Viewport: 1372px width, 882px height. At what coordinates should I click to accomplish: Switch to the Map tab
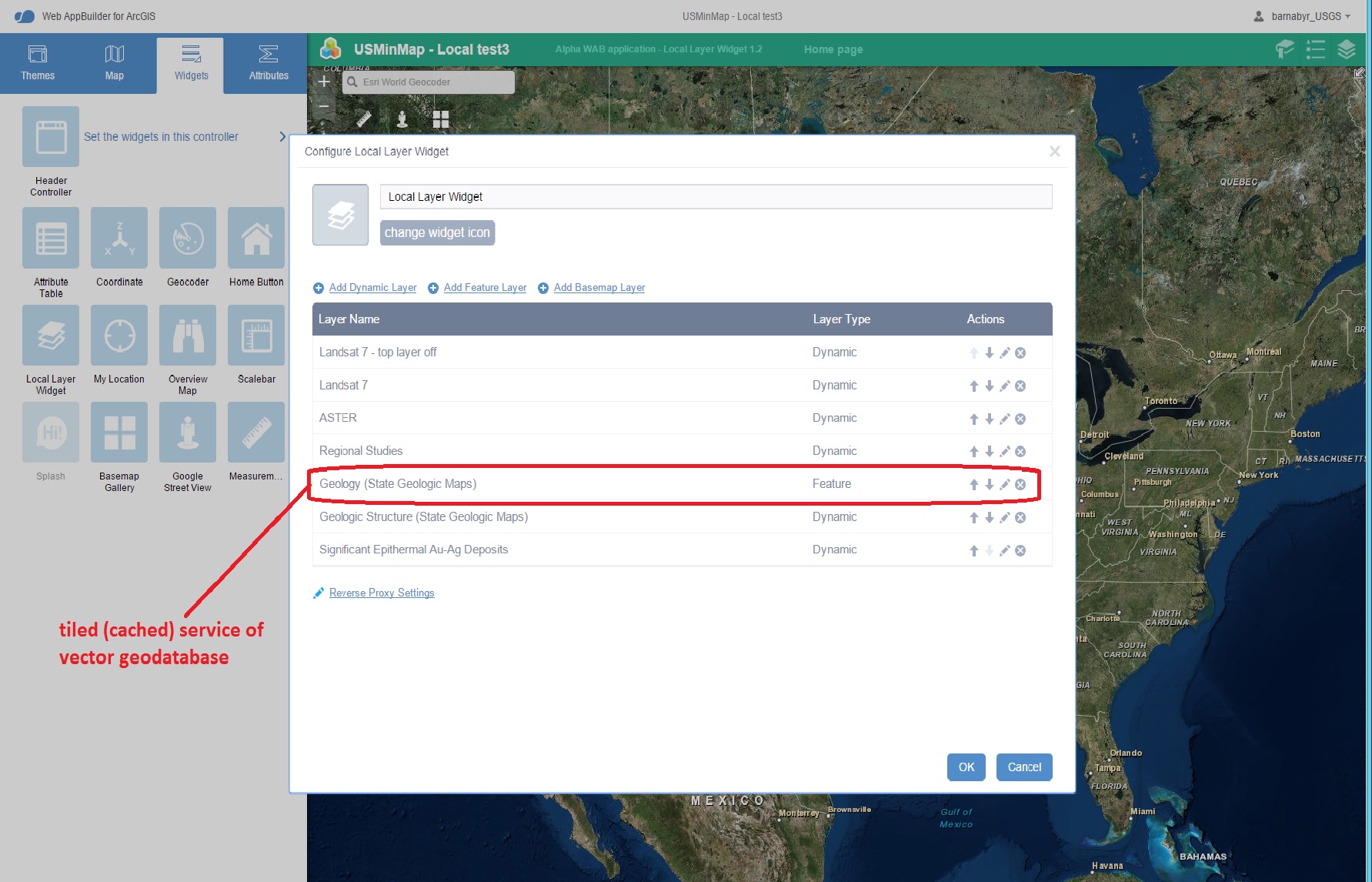[114, 64]
